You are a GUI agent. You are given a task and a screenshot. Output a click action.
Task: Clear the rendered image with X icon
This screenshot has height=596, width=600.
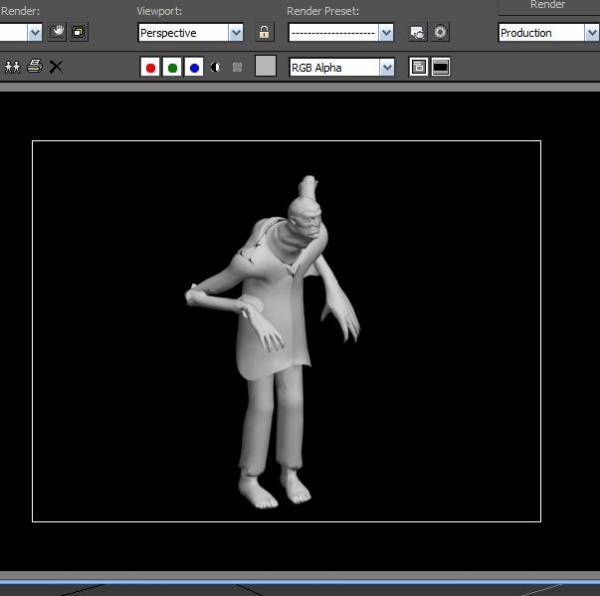[56, 67]
